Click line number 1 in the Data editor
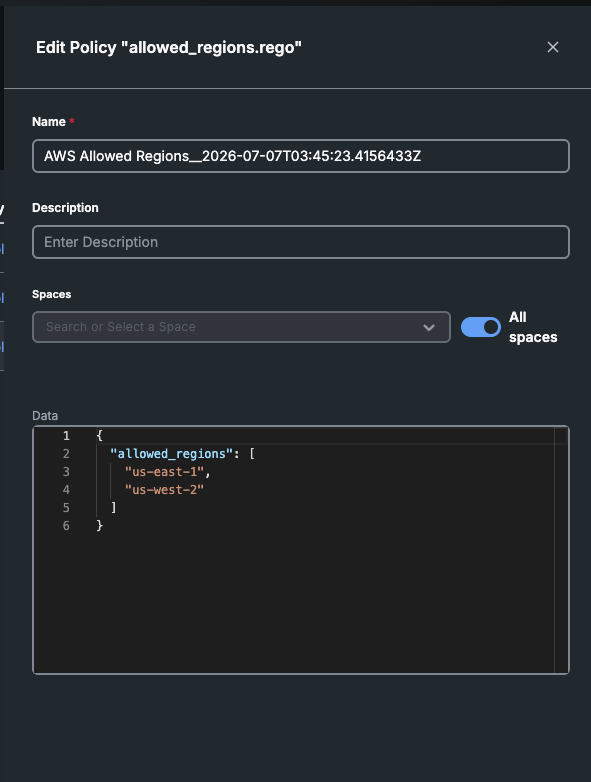 (66, 436)
